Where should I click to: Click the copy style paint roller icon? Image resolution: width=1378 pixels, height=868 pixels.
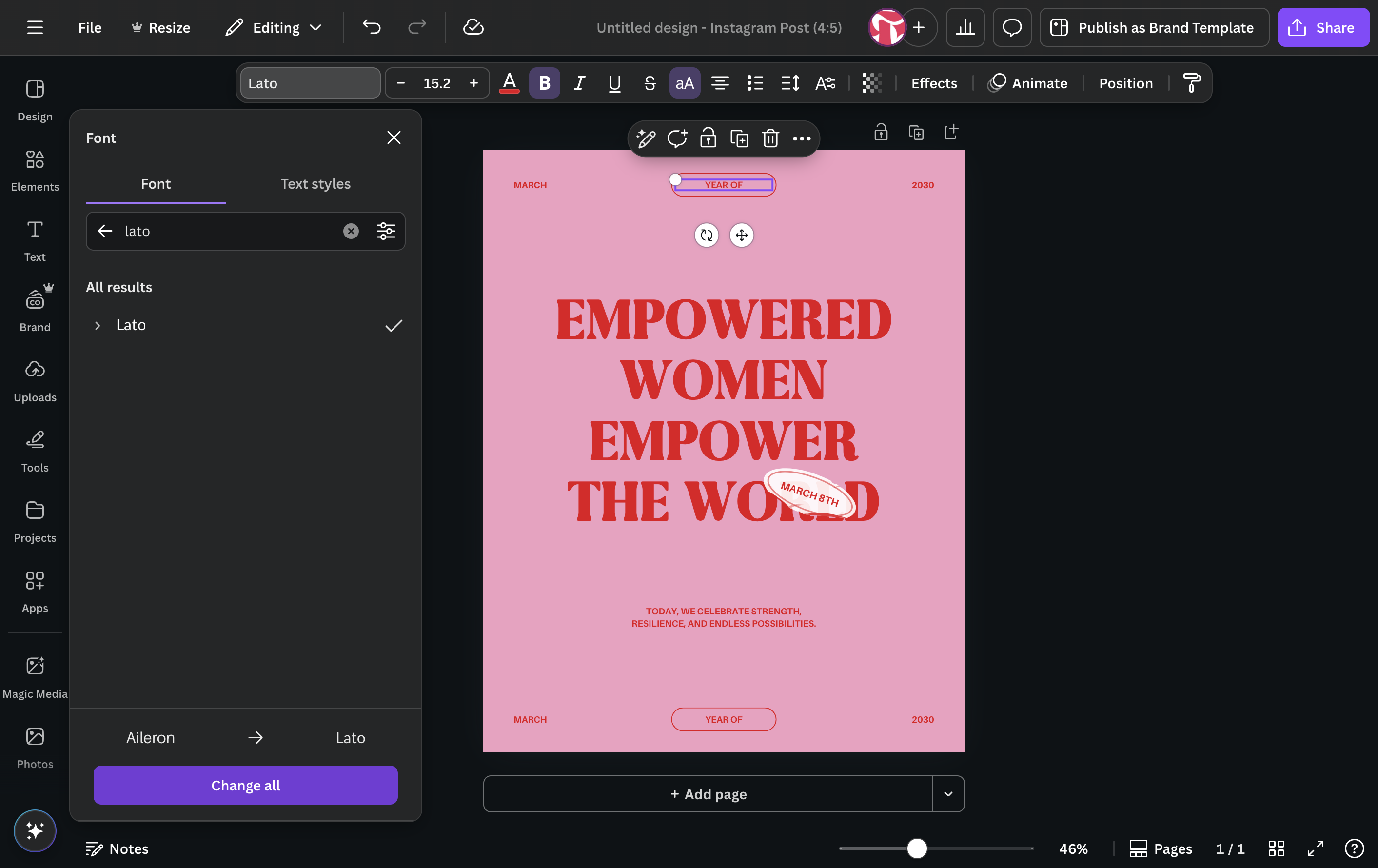tap(1191, 83)
